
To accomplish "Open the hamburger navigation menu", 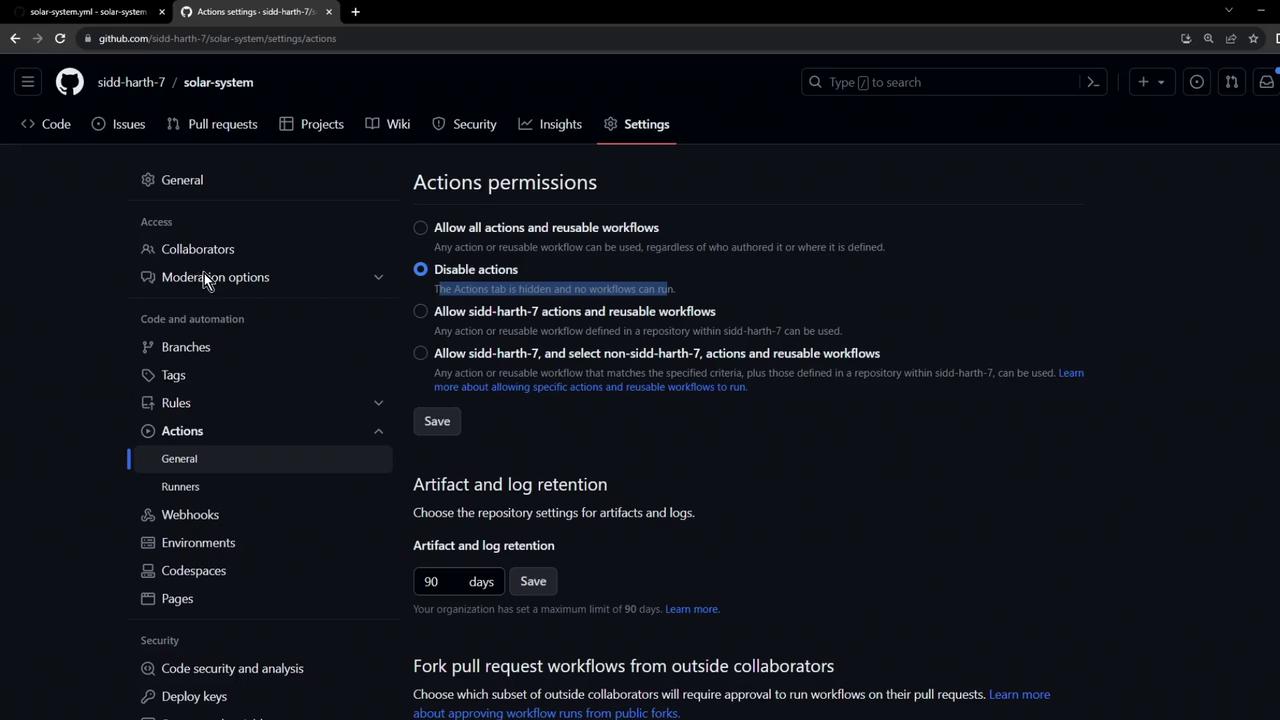I will click(28, 82).
